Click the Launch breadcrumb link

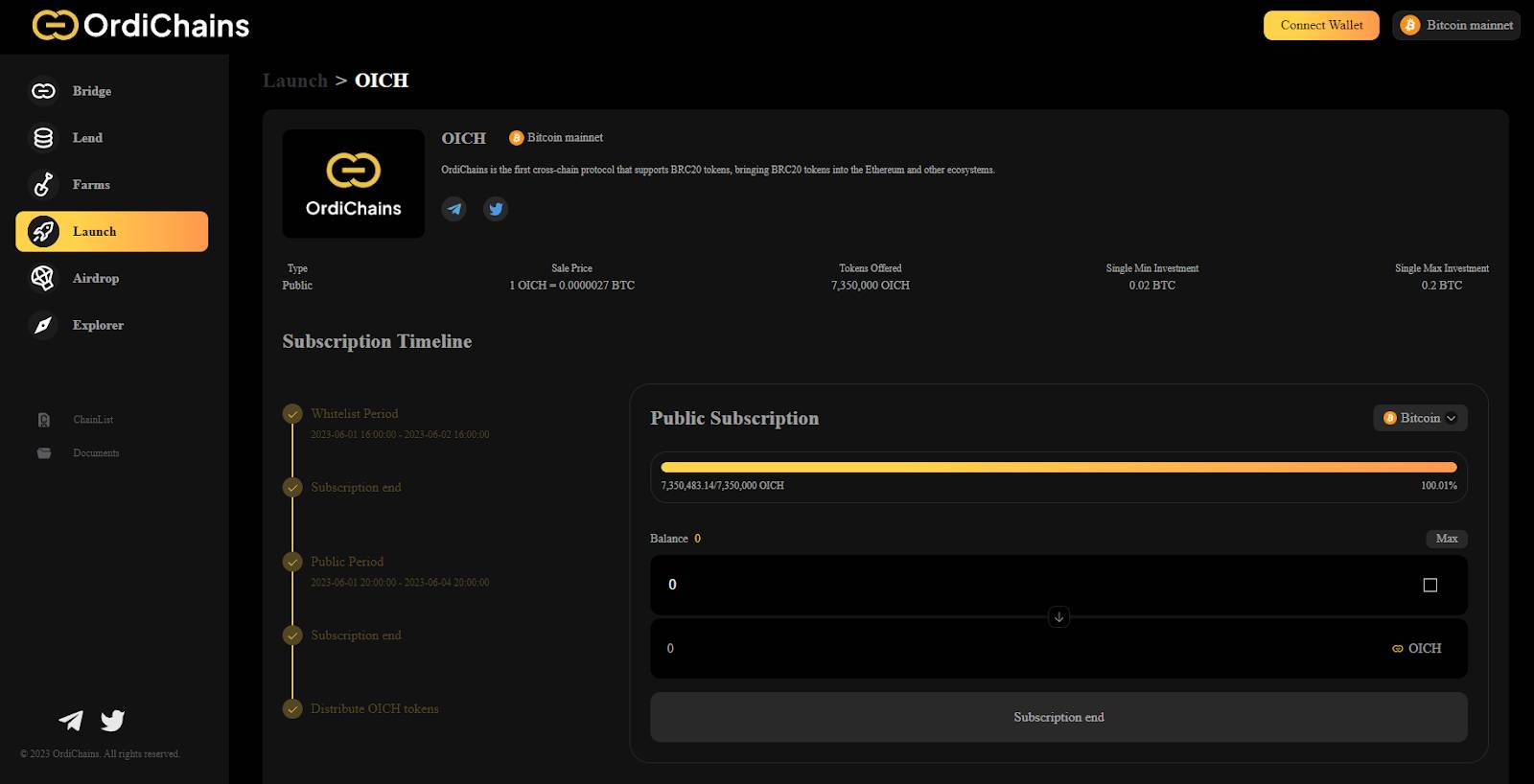(x=295, y=81)
